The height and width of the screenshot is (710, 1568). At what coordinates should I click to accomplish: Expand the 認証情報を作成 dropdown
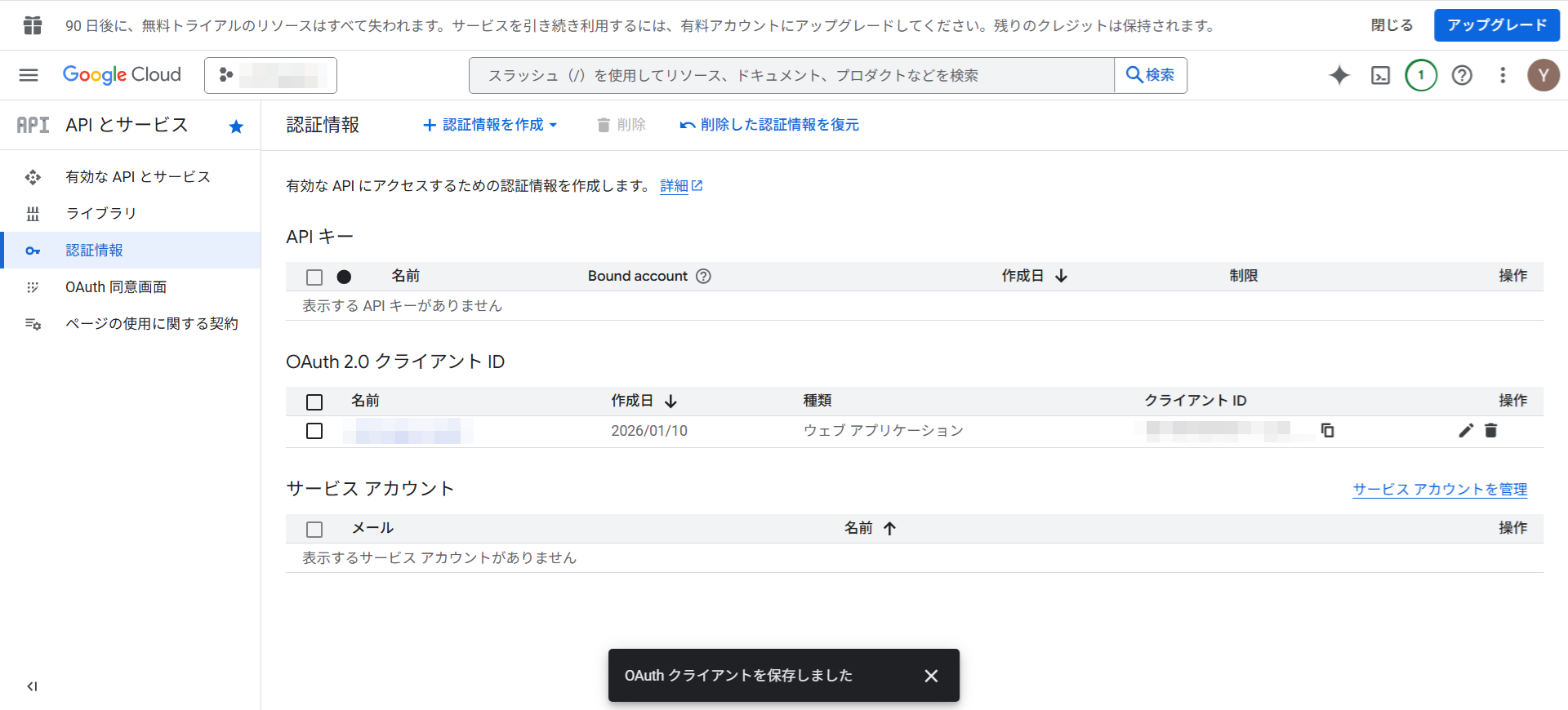click(490, 125)
